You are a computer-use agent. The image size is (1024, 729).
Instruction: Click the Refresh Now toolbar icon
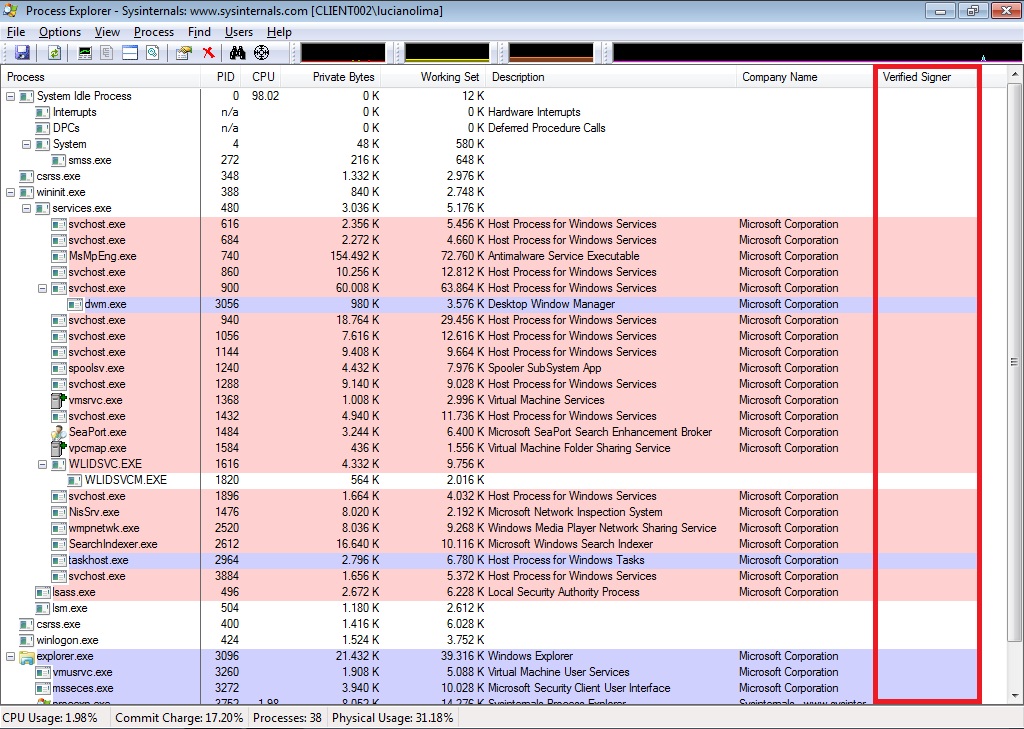55,53
